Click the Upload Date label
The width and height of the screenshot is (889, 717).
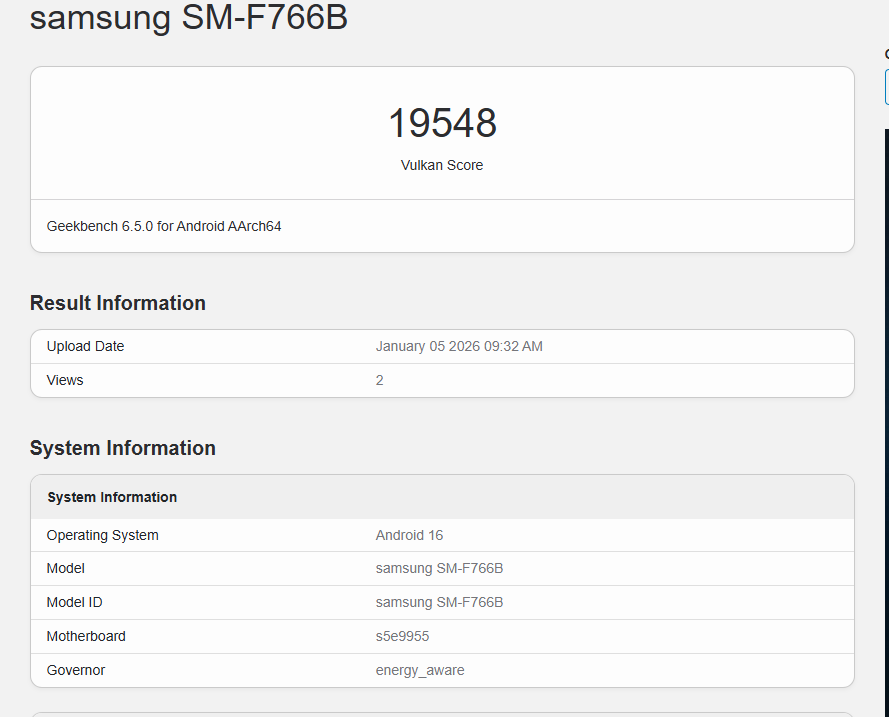86,346
